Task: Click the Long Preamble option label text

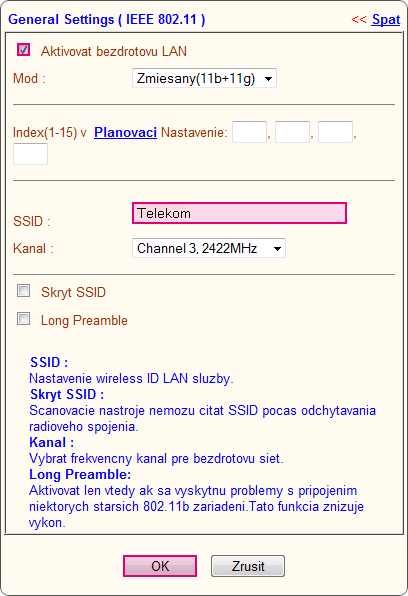Action: click(84, 320)
